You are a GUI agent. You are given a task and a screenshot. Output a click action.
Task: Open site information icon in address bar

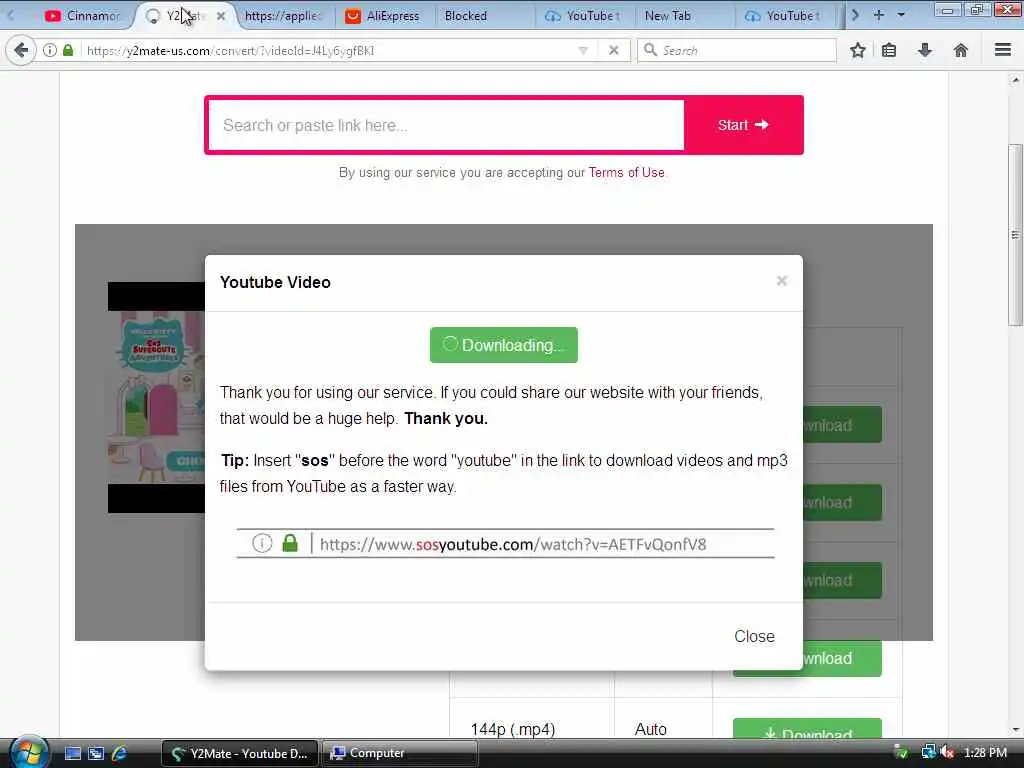coord(50,50)
